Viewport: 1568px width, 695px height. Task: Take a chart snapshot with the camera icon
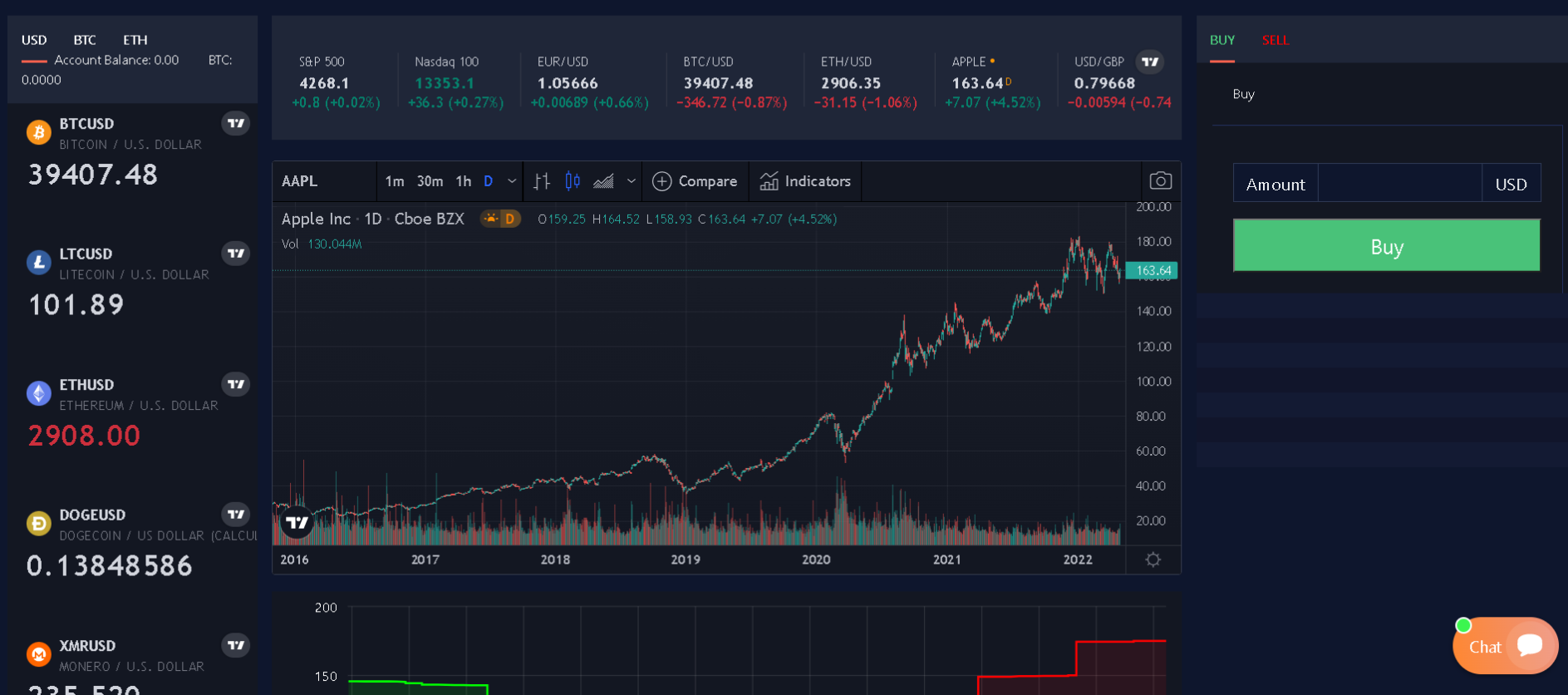click(x=1161, y=181)
